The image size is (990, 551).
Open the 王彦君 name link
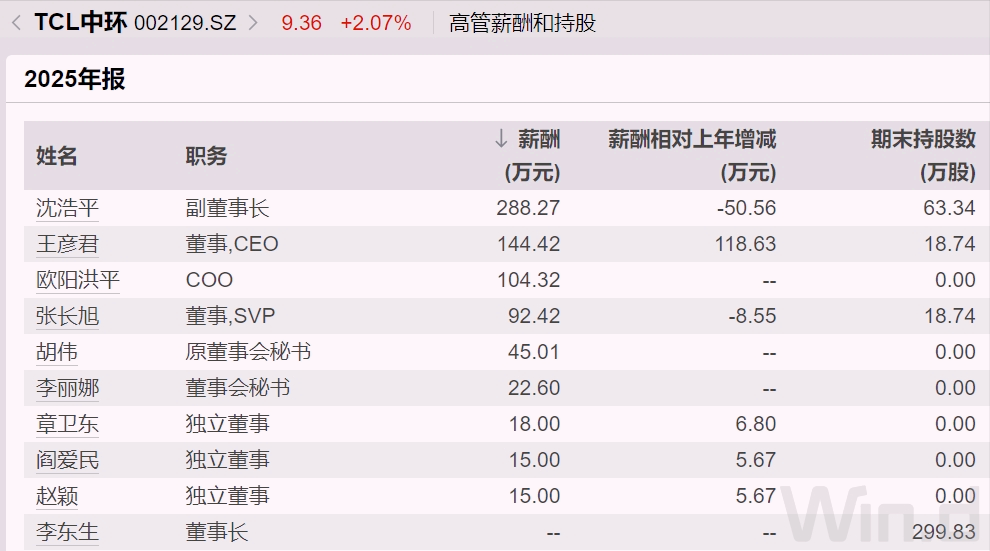[68, 244]
